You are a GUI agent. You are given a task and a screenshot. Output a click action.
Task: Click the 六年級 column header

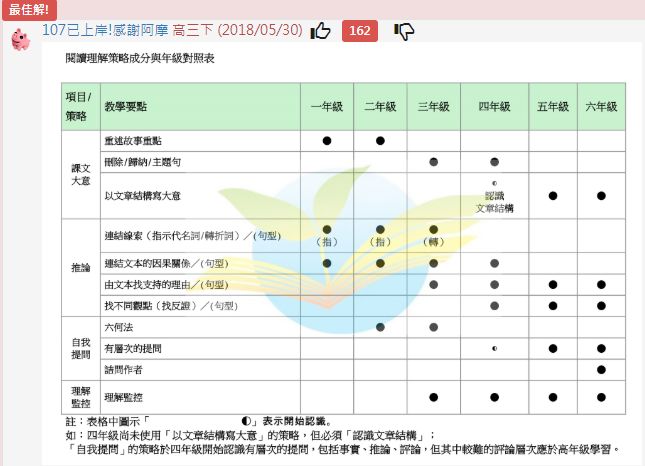coord(601,107)
